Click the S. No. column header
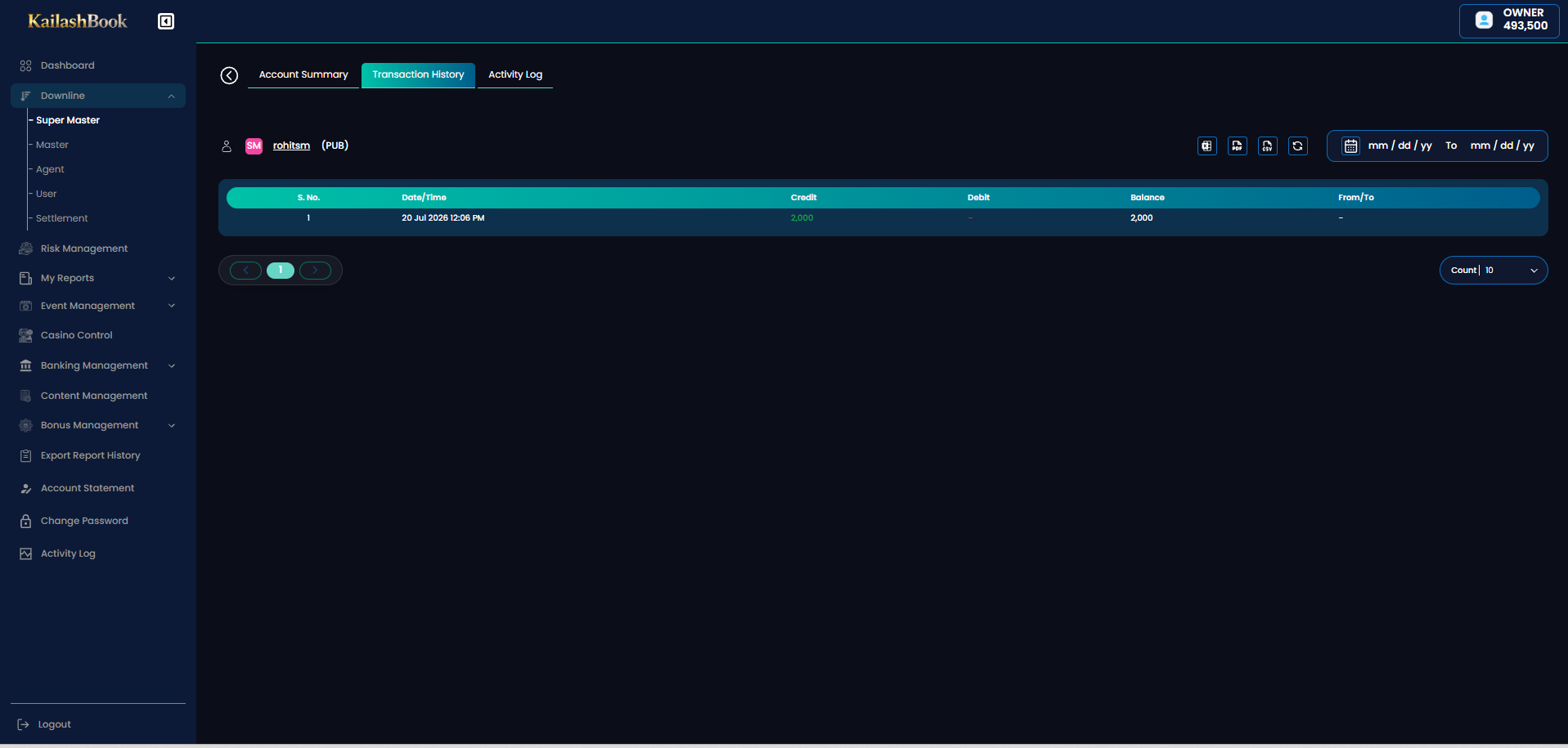 308,198
